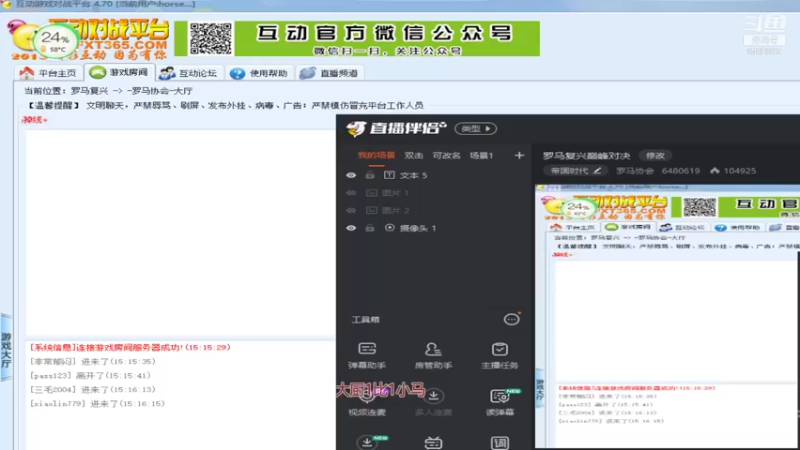Click the pencil edit icon beside 帝国时代
The height and width of the screenshot is (450, 800).
(596, 171)
